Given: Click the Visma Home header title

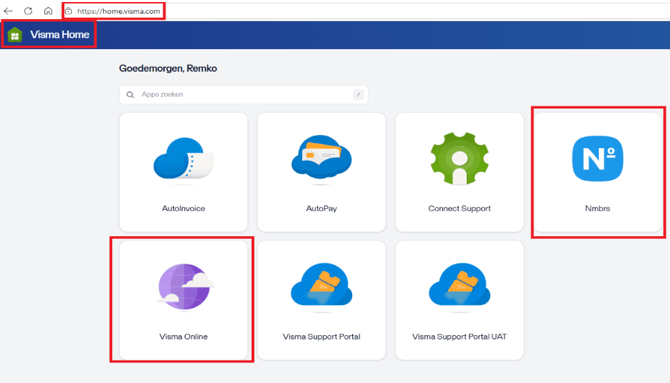Looking at the screenshot, I should 60,35.
